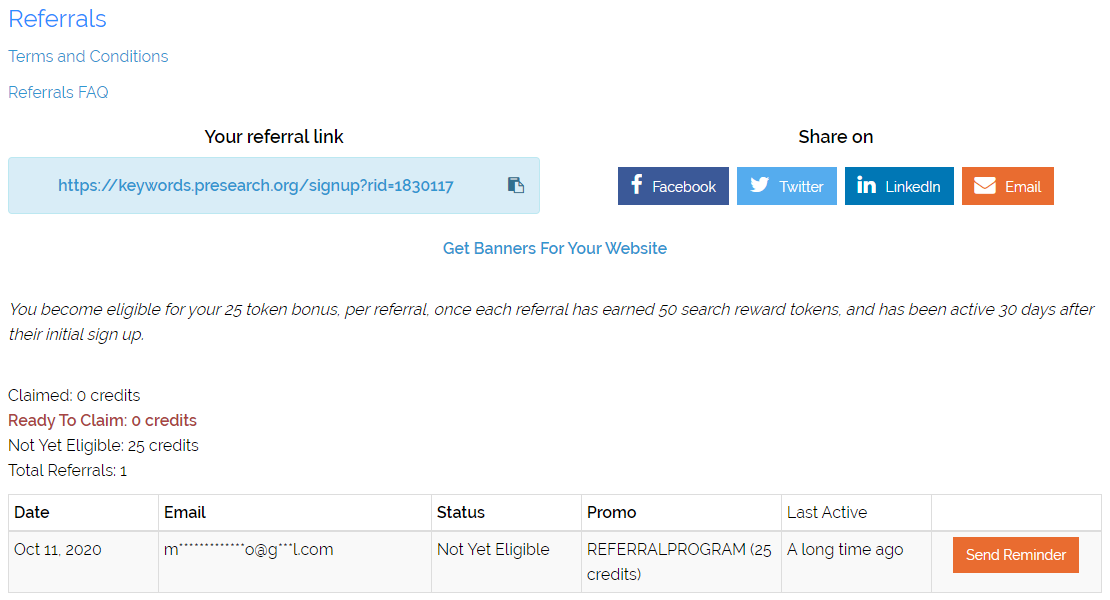Image resolution: width=1110 pixels, height=600 pixels.
Task: Open the Referrals FAQ
Action: point(57,91)
